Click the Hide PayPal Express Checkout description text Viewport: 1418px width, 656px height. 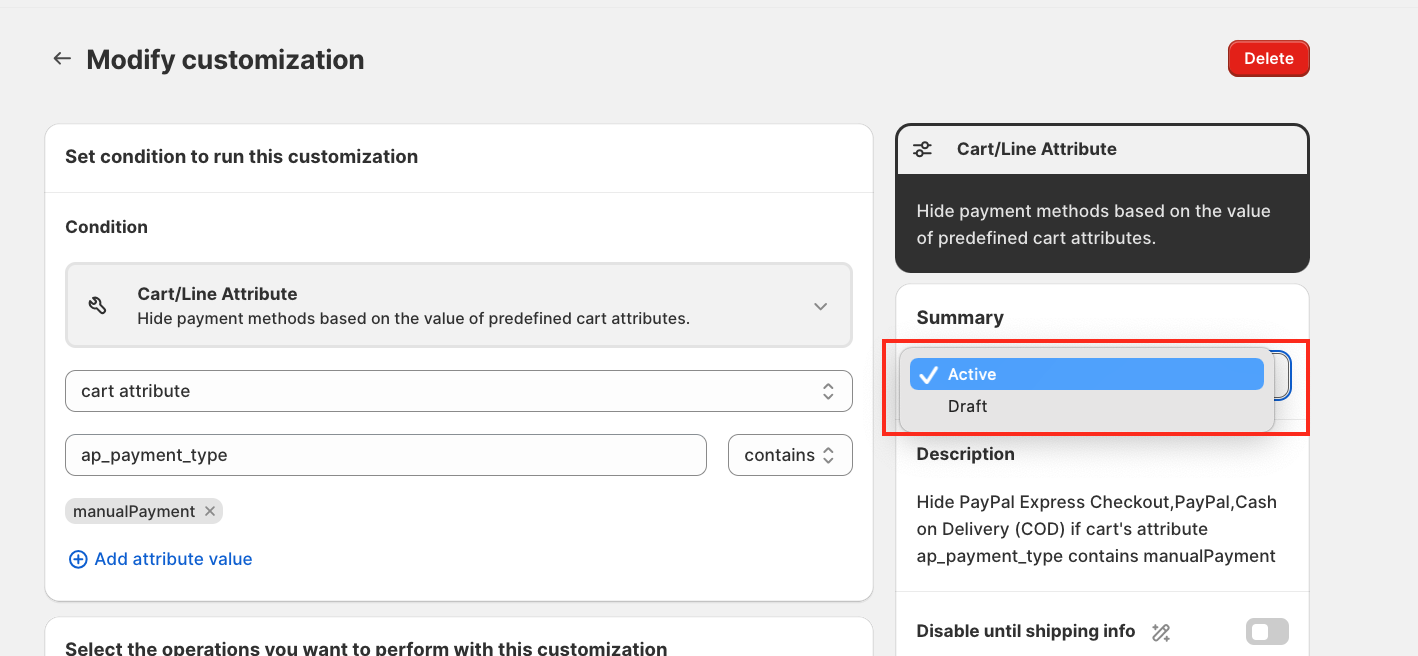[x=1096, y=529]
